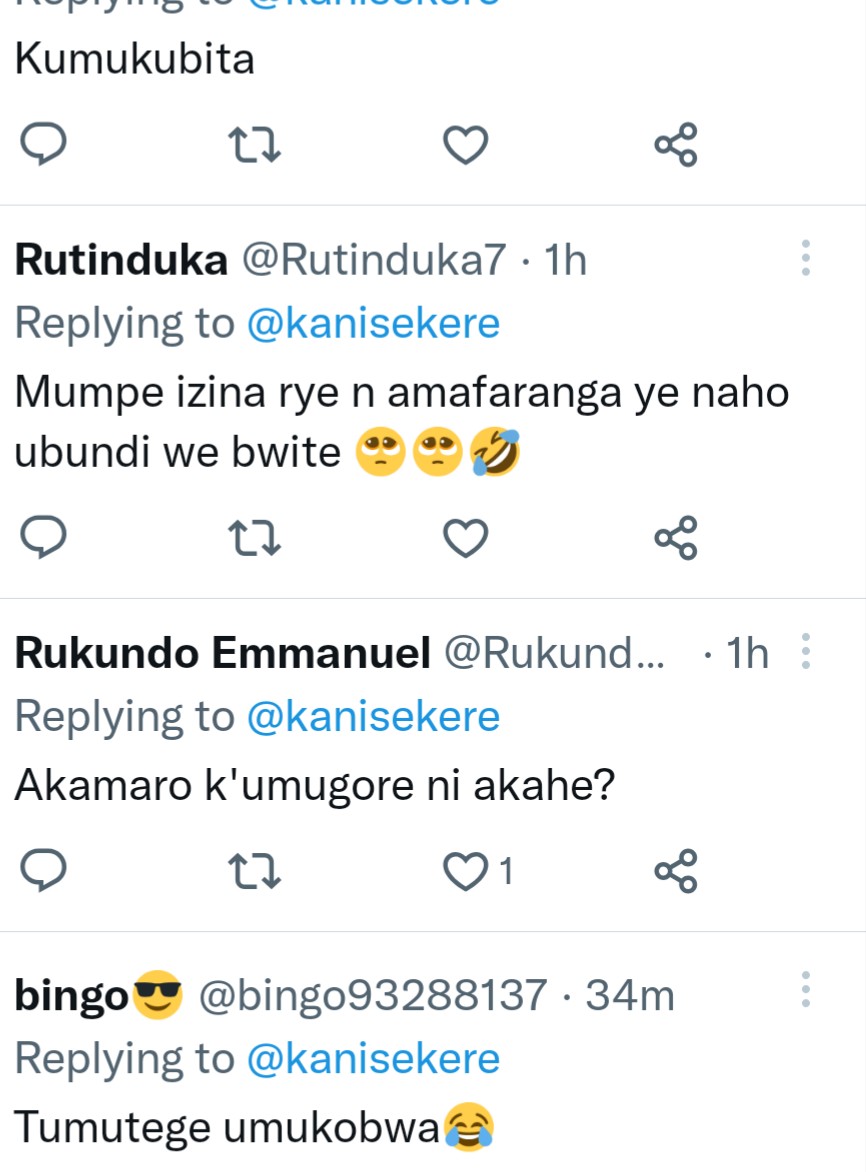Like the Kumukubita tweet

pyautogui.click(x=465, y=146)
